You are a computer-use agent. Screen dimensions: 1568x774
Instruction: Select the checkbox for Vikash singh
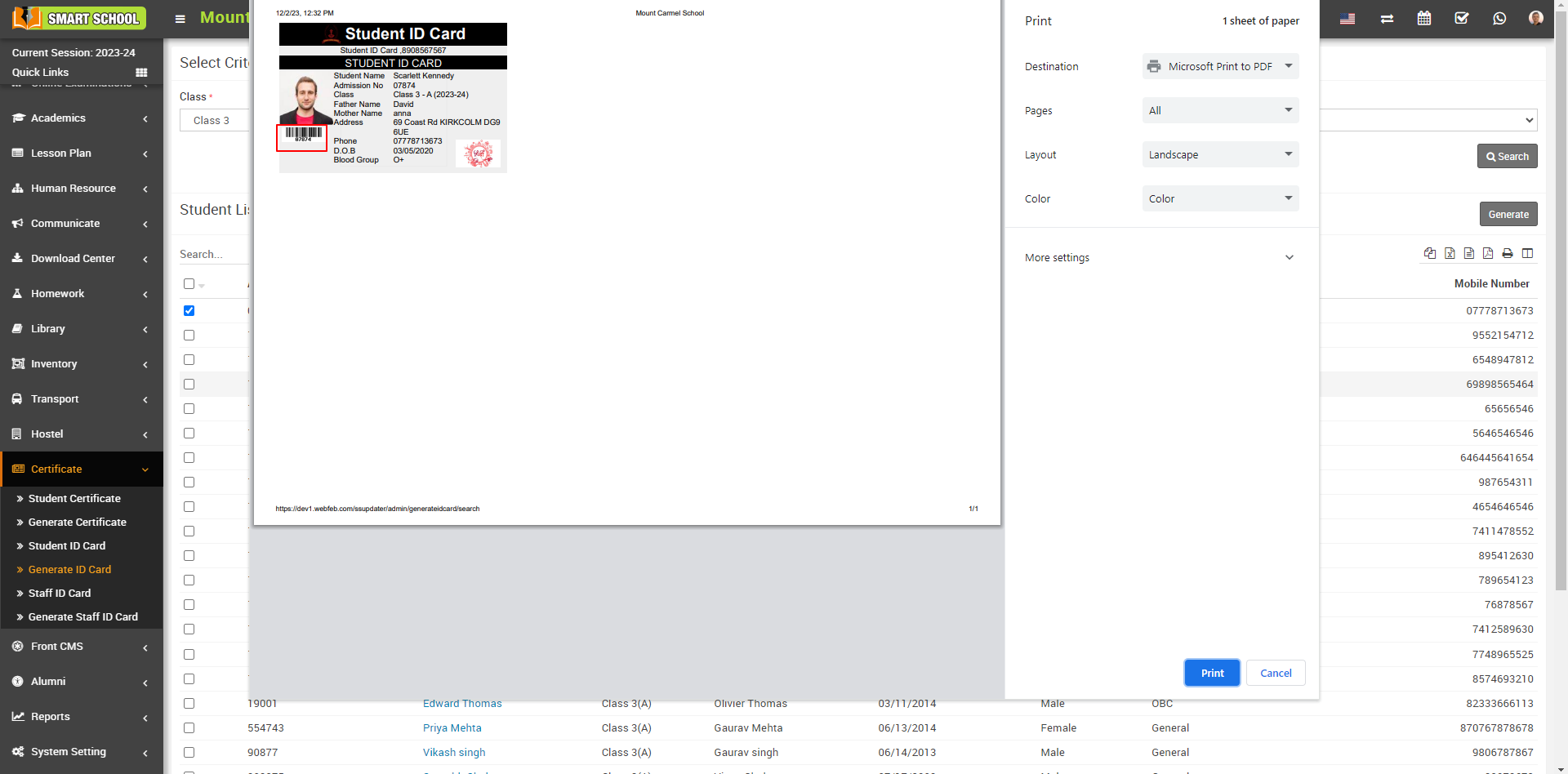point(189,752)
